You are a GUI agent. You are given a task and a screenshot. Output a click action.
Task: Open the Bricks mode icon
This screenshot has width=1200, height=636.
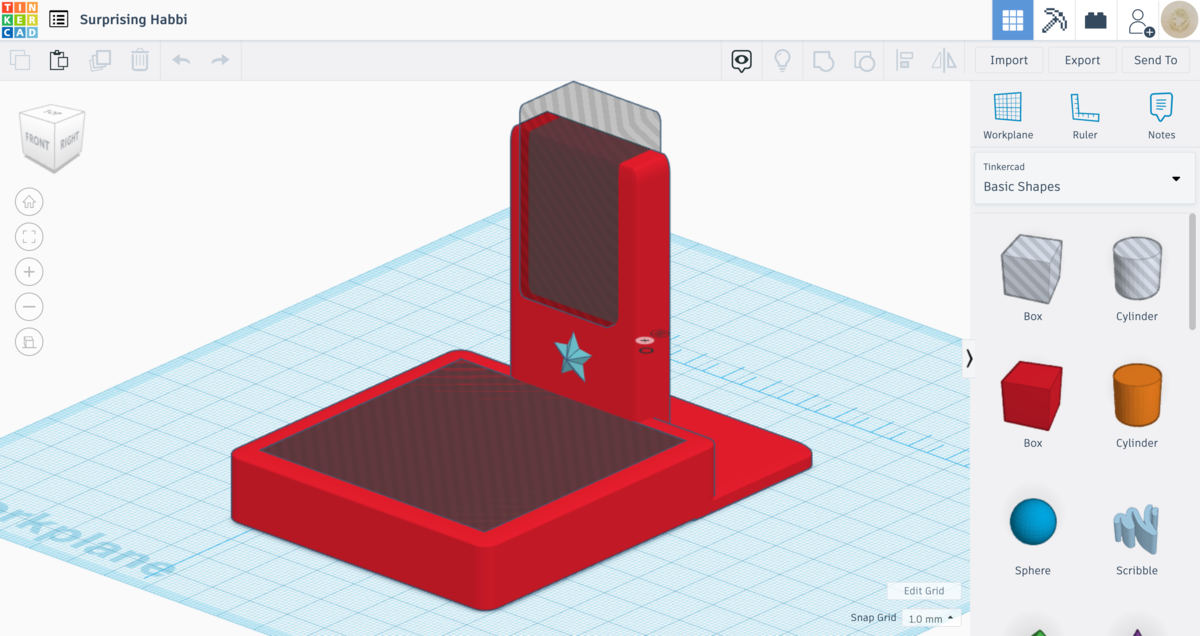click(x=1097, y=20)
